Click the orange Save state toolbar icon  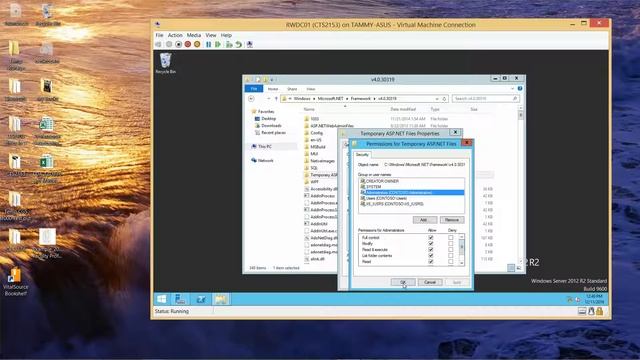tap(197, 44)
